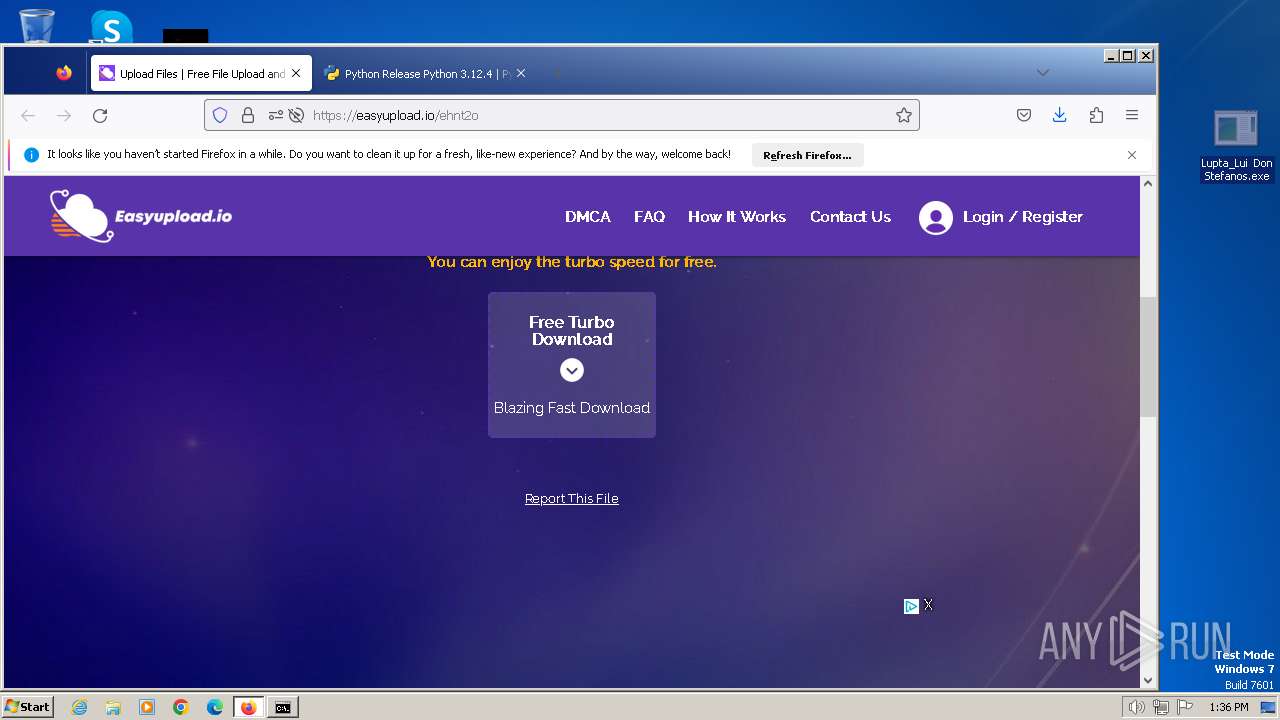Open Internet Explorer from the taskbar
Screen dimensions: 1280x720
(80, 707)
